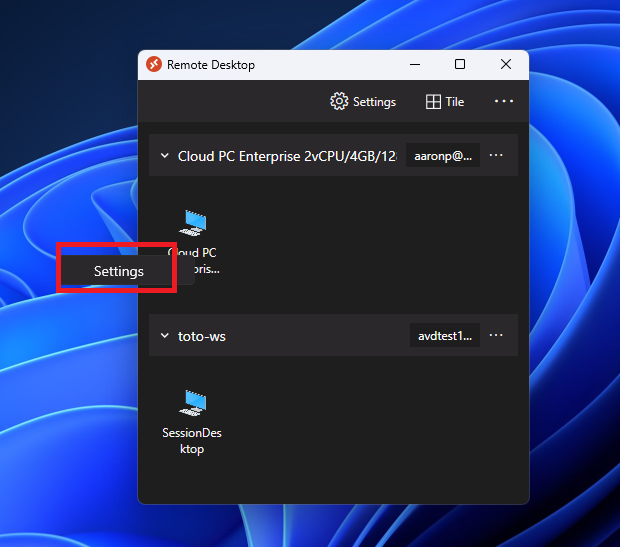Open more options for toto-ws workspace
This screenshot has width=620, height=547.
click(x=496, y=335)
